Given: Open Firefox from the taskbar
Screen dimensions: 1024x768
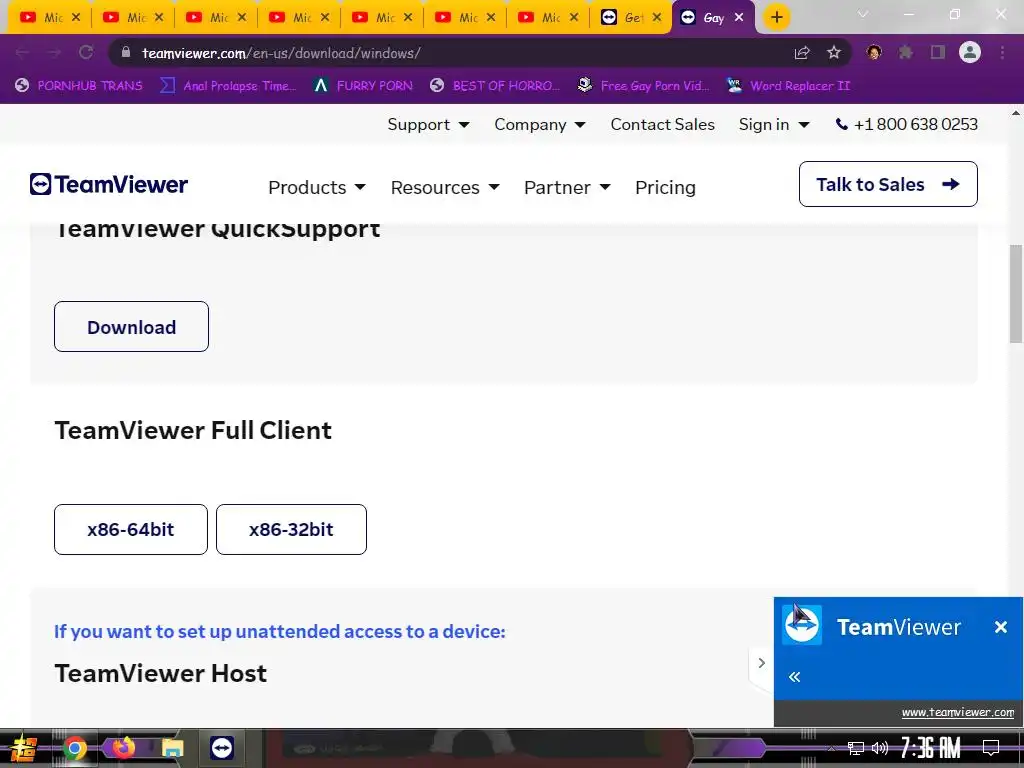Looking at the screenshot, I should 123,748.
